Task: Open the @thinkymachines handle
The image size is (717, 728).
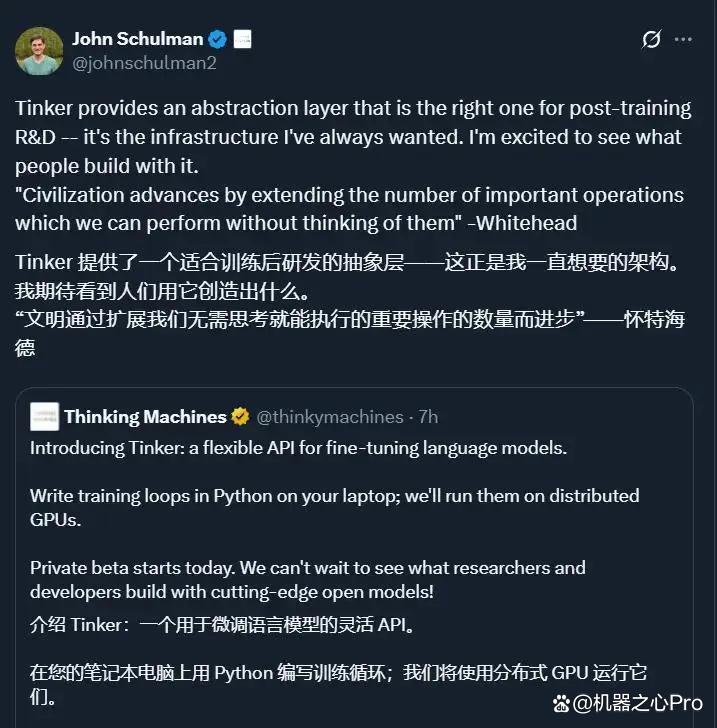Action: pyautogui.click(x=330, y=417)
